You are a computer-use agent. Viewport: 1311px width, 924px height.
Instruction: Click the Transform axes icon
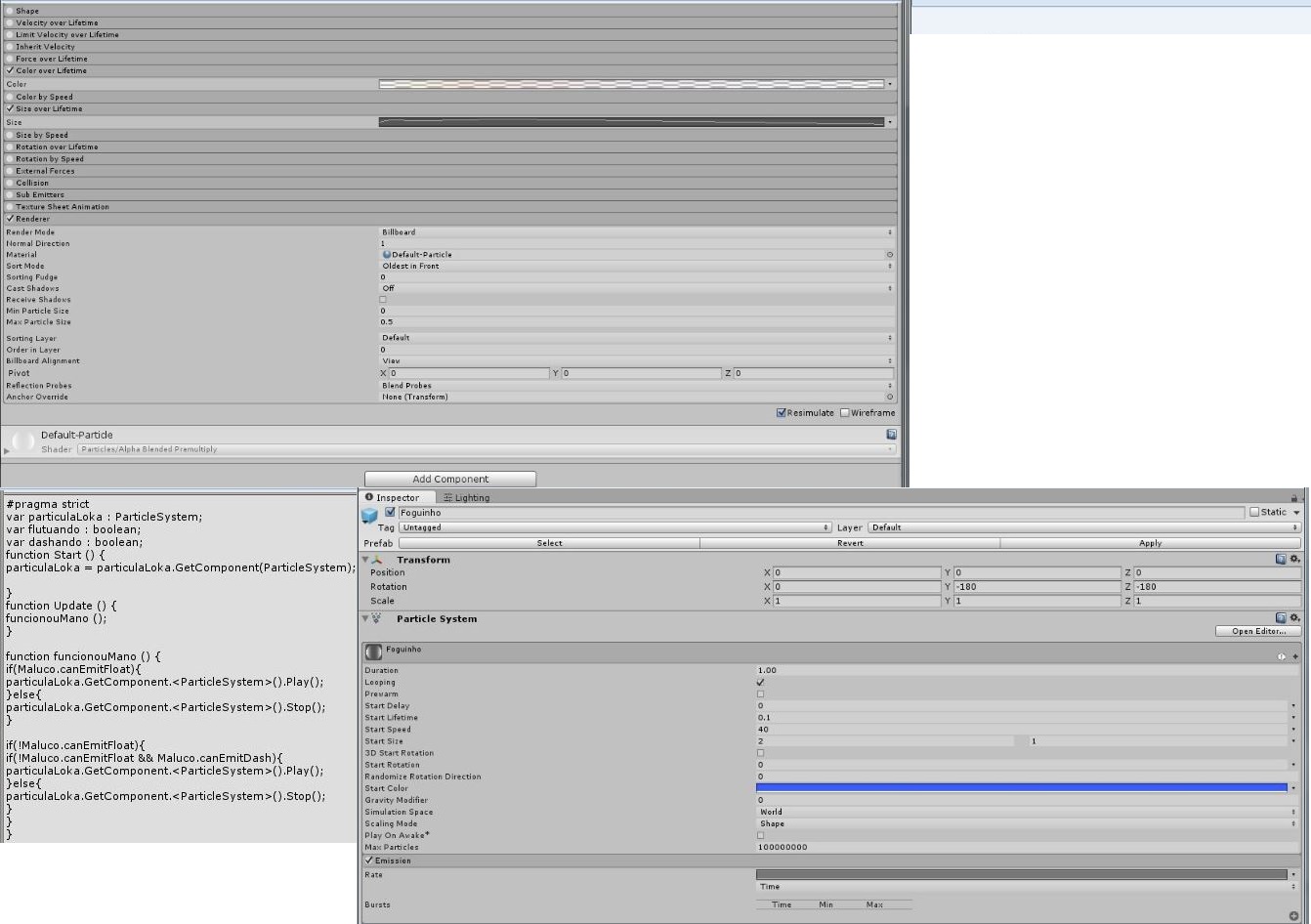[377, 560]
